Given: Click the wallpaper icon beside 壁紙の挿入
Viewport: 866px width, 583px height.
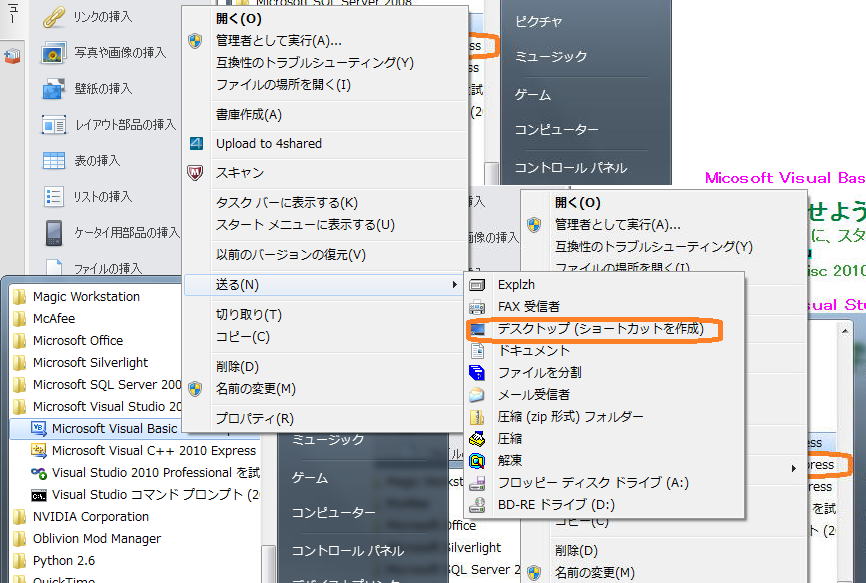Looking at the screenshot, I should coord(54,89).
